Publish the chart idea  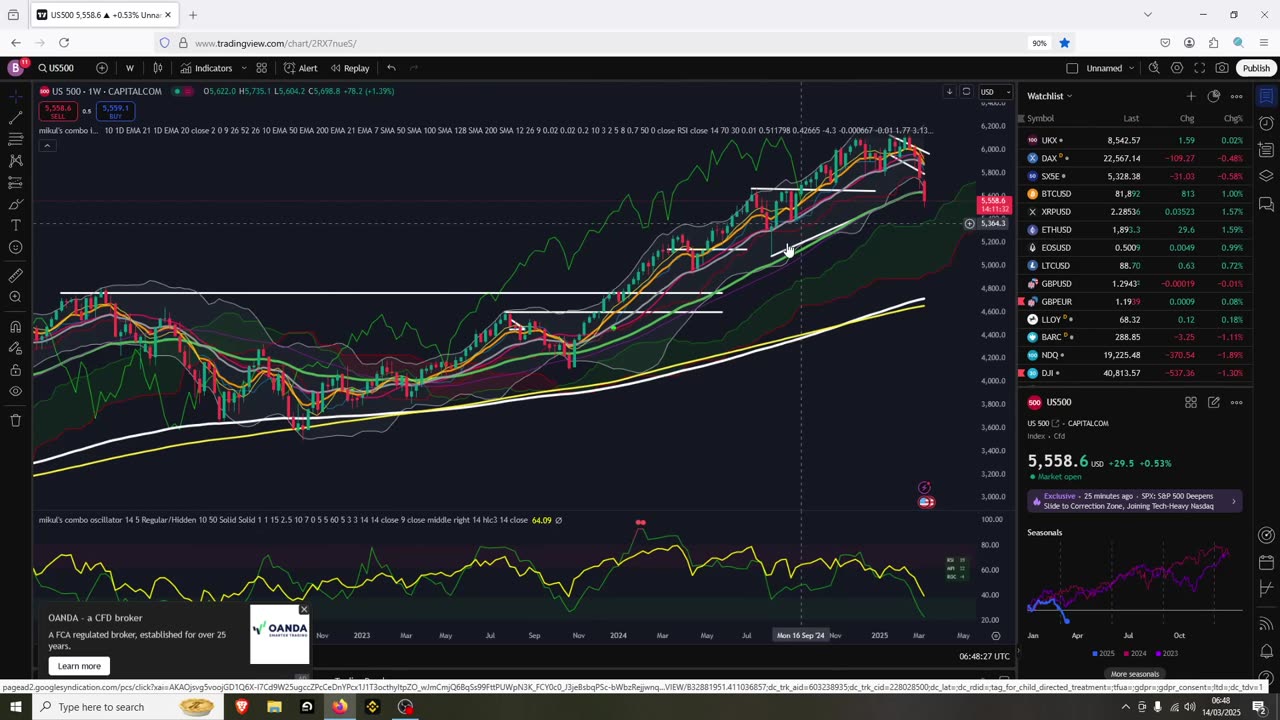click(x=1256, y=68)
